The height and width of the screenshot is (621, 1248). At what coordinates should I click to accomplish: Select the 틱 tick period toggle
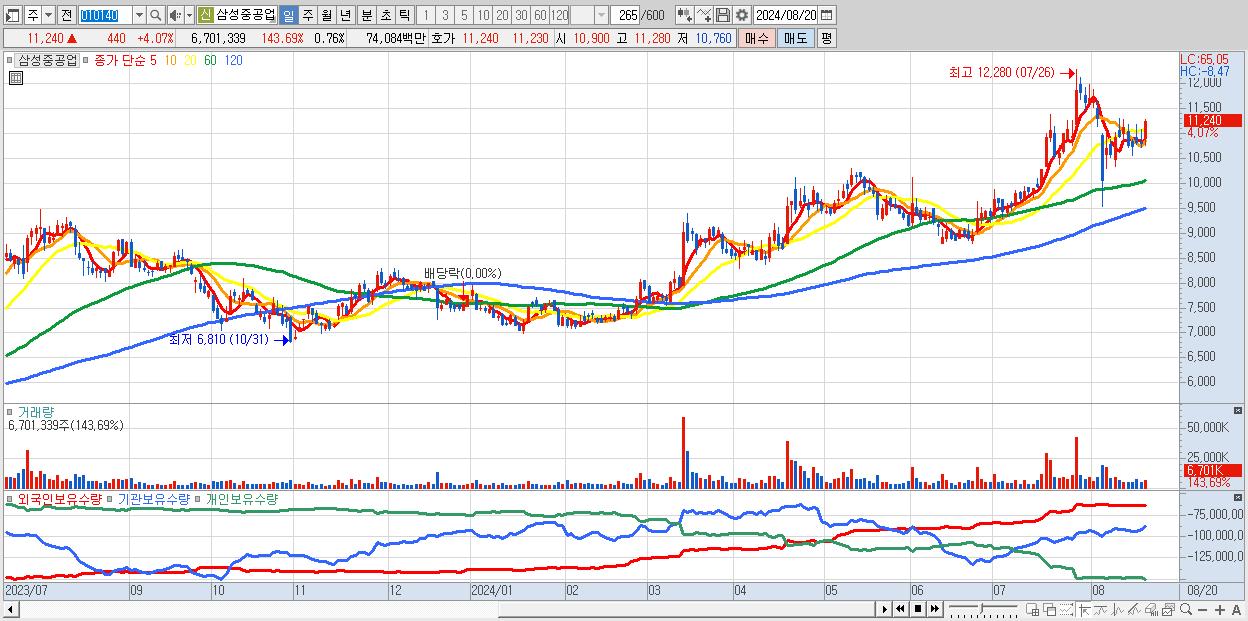point(404,15)
